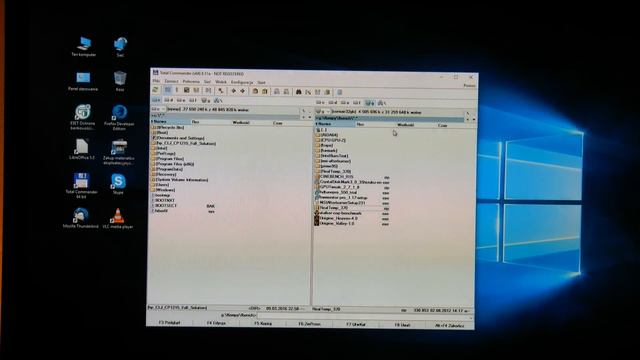Click the F6 ZmPrzen button

[309, 324]
